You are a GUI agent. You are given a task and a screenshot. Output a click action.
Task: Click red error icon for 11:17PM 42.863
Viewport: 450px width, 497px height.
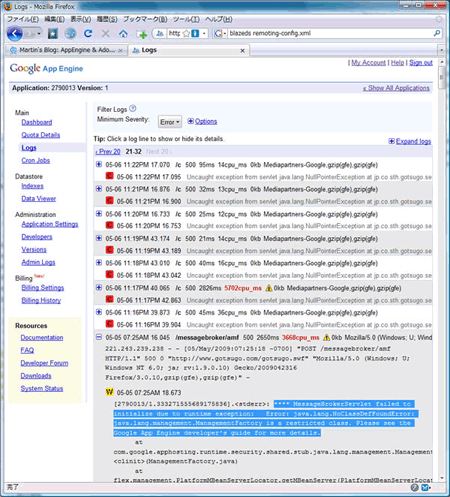coord(110,299)
